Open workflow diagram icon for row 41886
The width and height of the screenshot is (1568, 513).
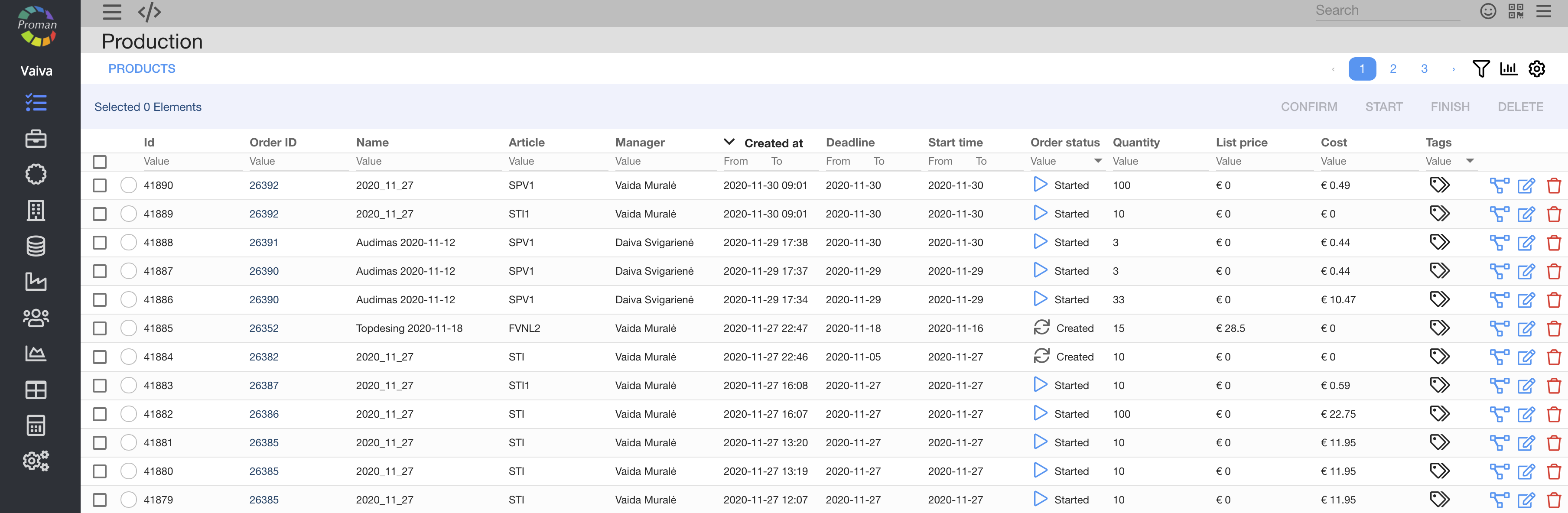[1499, 300]
